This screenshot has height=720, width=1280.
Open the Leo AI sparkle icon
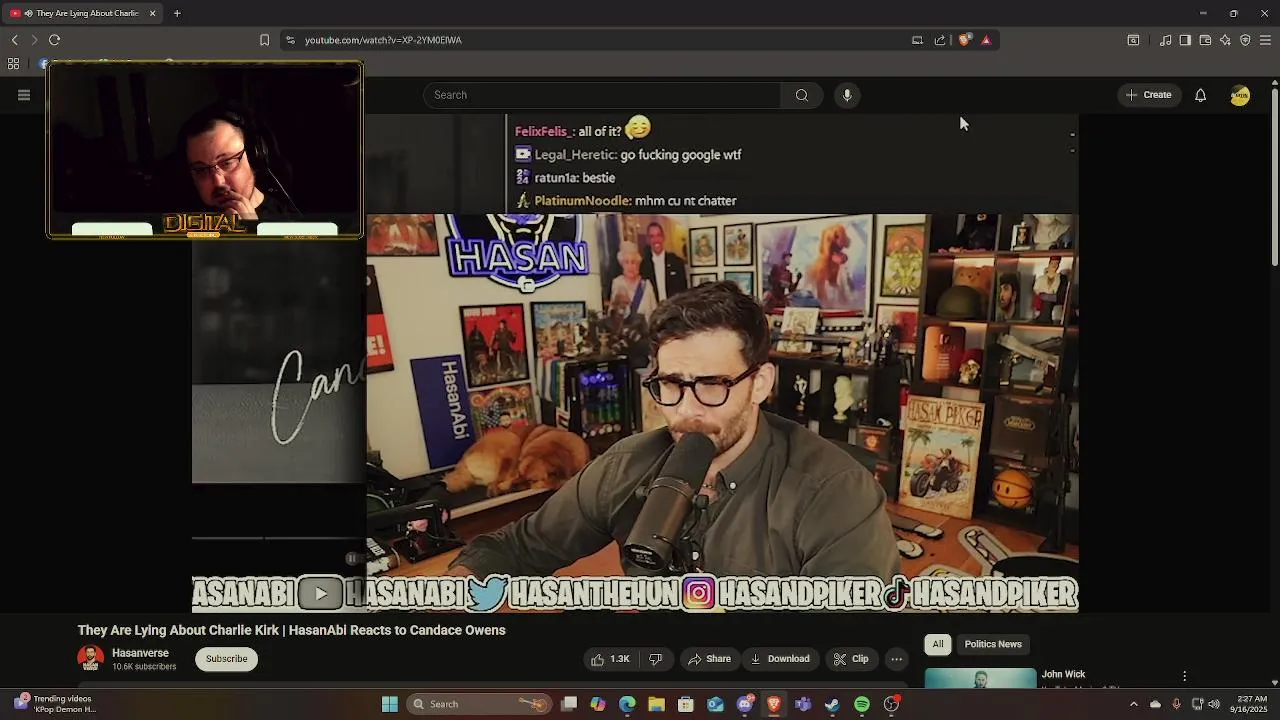(1225, 40)
